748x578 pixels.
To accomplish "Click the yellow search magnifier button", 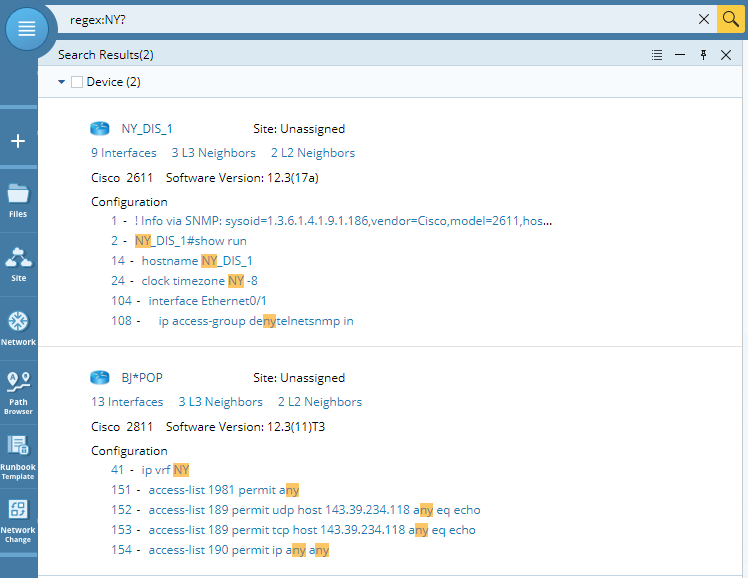I will point(730,19).
